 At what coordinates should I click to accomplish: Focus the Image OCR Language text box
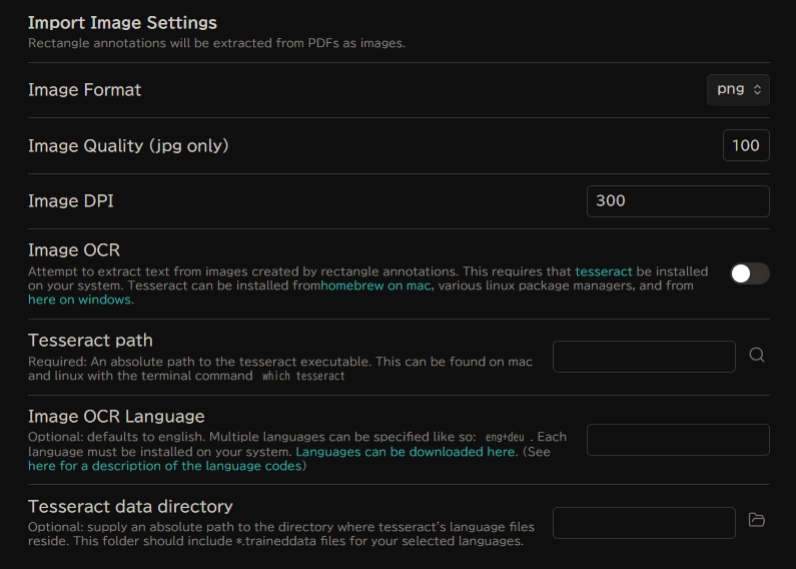[677, 440]
